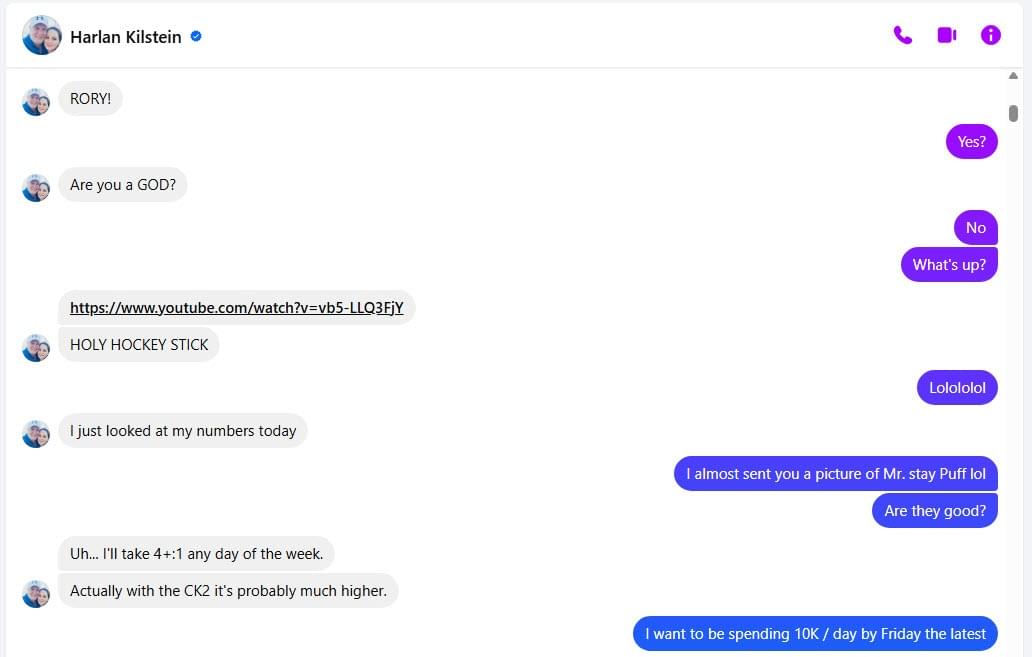Start a video call with Harlan
Viewport: 1032px width, 657px height.
946,36
